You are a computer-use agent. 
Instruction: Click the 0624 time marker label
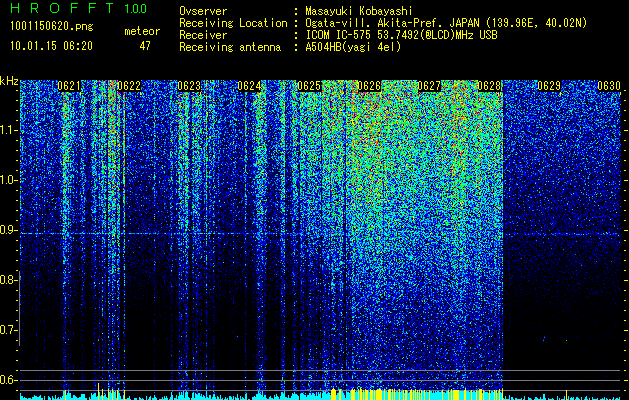point(249,86)
